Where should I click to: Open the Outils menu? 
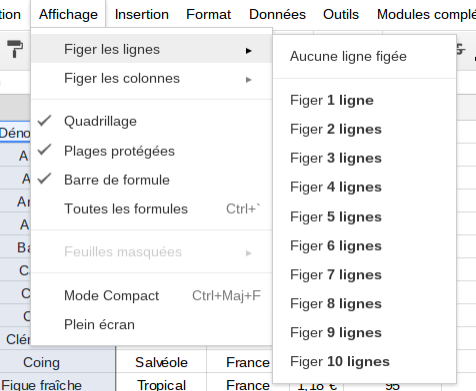[341, 14]
